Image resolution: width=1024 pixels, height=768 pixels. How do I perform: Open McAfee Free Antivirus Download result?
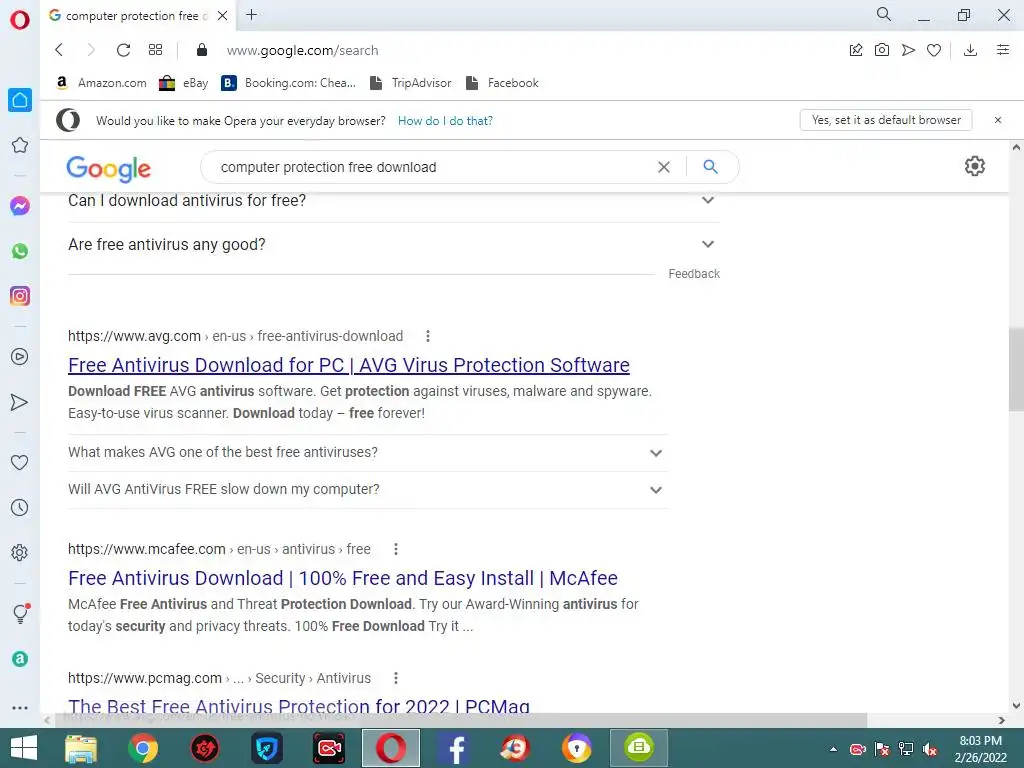point(343,579)
